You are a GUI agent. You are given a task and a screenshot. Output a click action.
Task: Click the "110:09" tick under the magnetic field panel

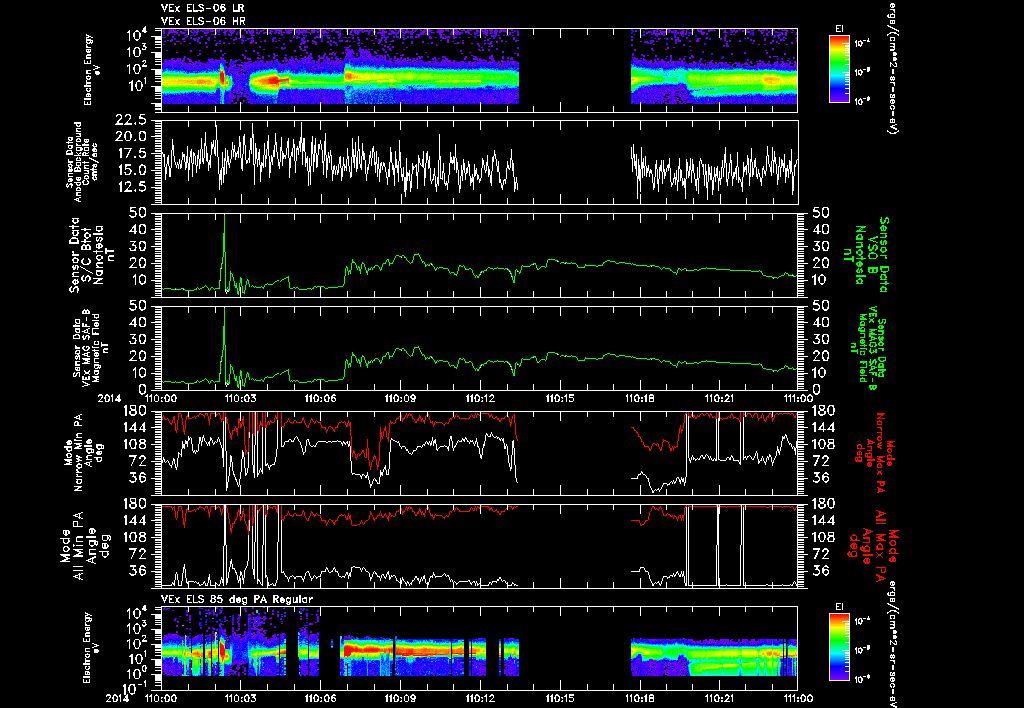pos(400,398)
